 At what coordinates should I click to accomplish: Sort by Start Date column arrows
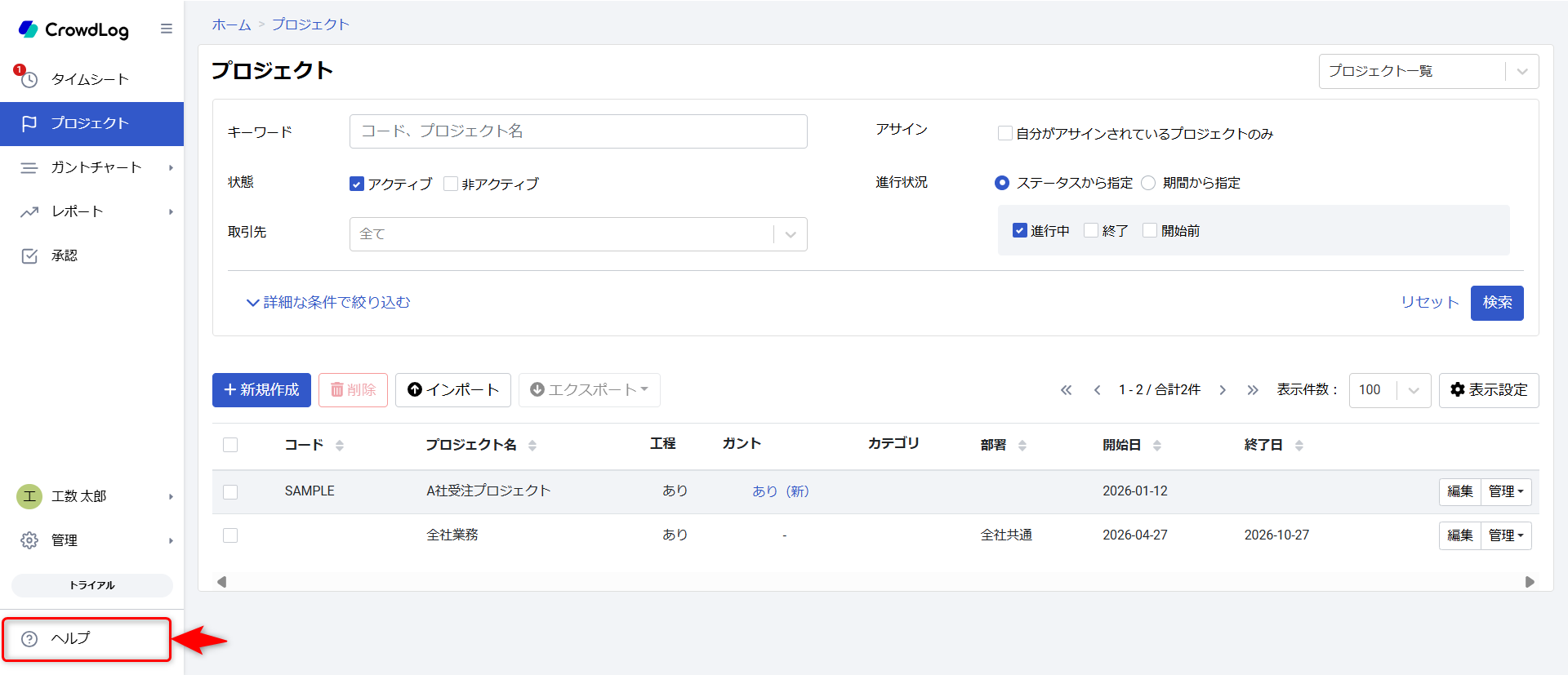(x=1156, y=445)
